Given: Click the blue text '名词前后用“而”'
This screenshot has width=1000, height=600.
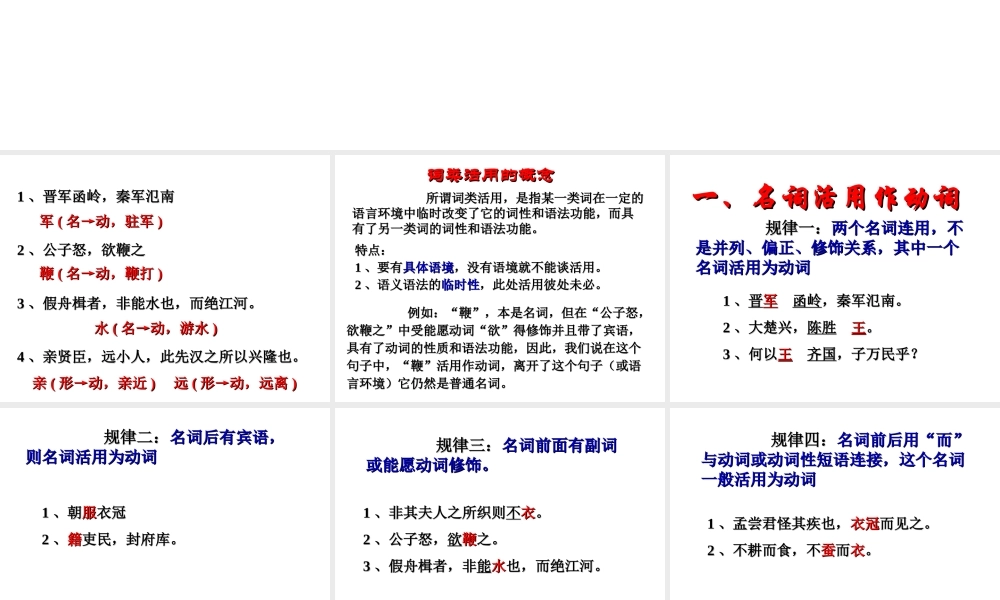Looking at the screenshot, I should point(900,440).
